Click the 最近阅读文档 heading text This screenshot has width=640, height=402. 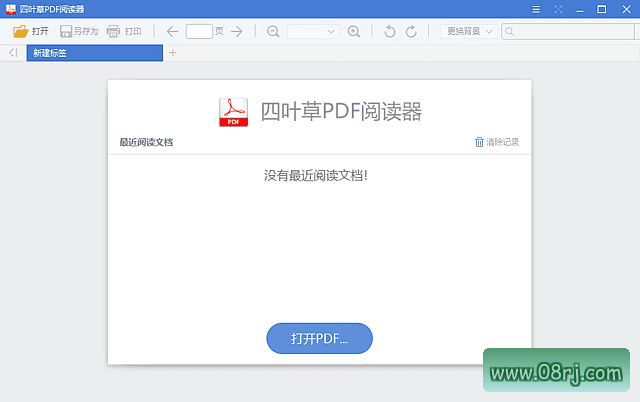tap(146, 142)
